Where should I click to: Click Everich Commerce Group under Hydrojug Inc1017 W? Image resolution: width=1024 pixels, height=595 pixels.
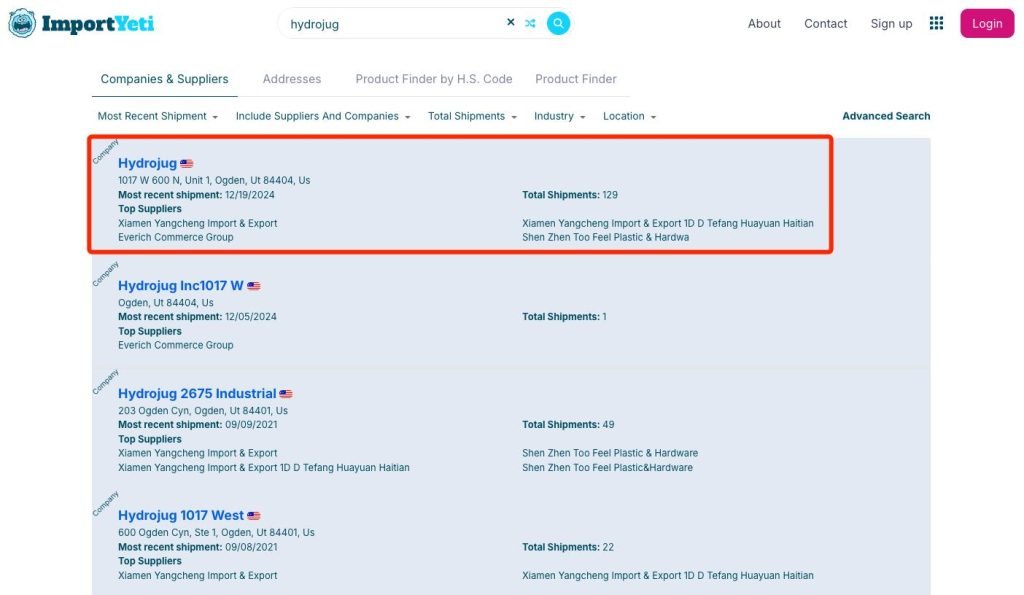click(x=176, y=345)
